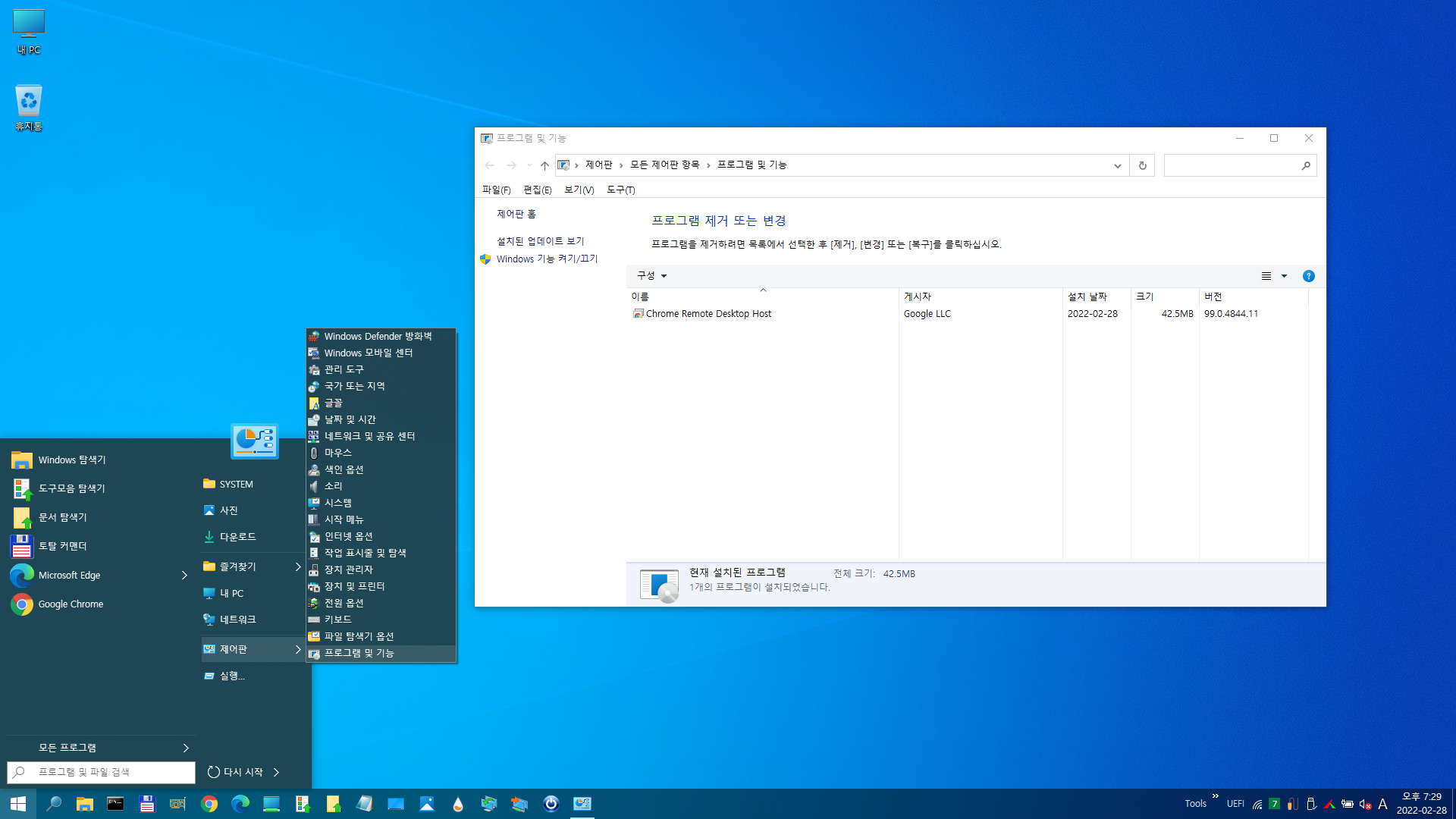Open 네트워크 및 공유 센터 entry
Screen dimensions: 1456x819
tap(381, 436)
